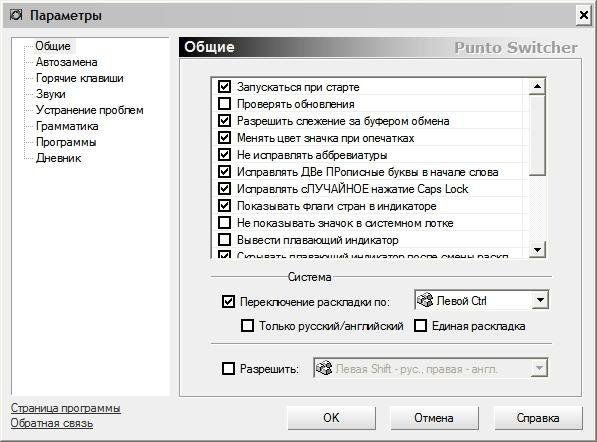Uncheck Показывать флаги стран в индикаторе
This screenshot has width=597, height=442.
(x=224, y=206)
